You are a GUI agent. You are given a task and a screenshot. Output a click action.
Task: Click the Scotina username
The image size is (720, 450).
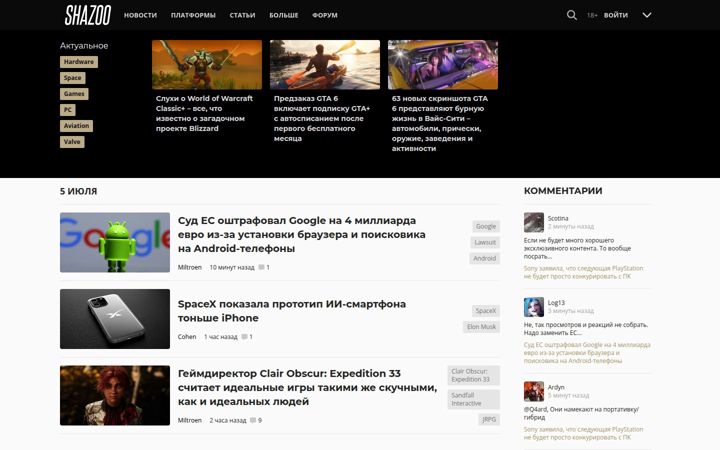[x=558, y=218]
